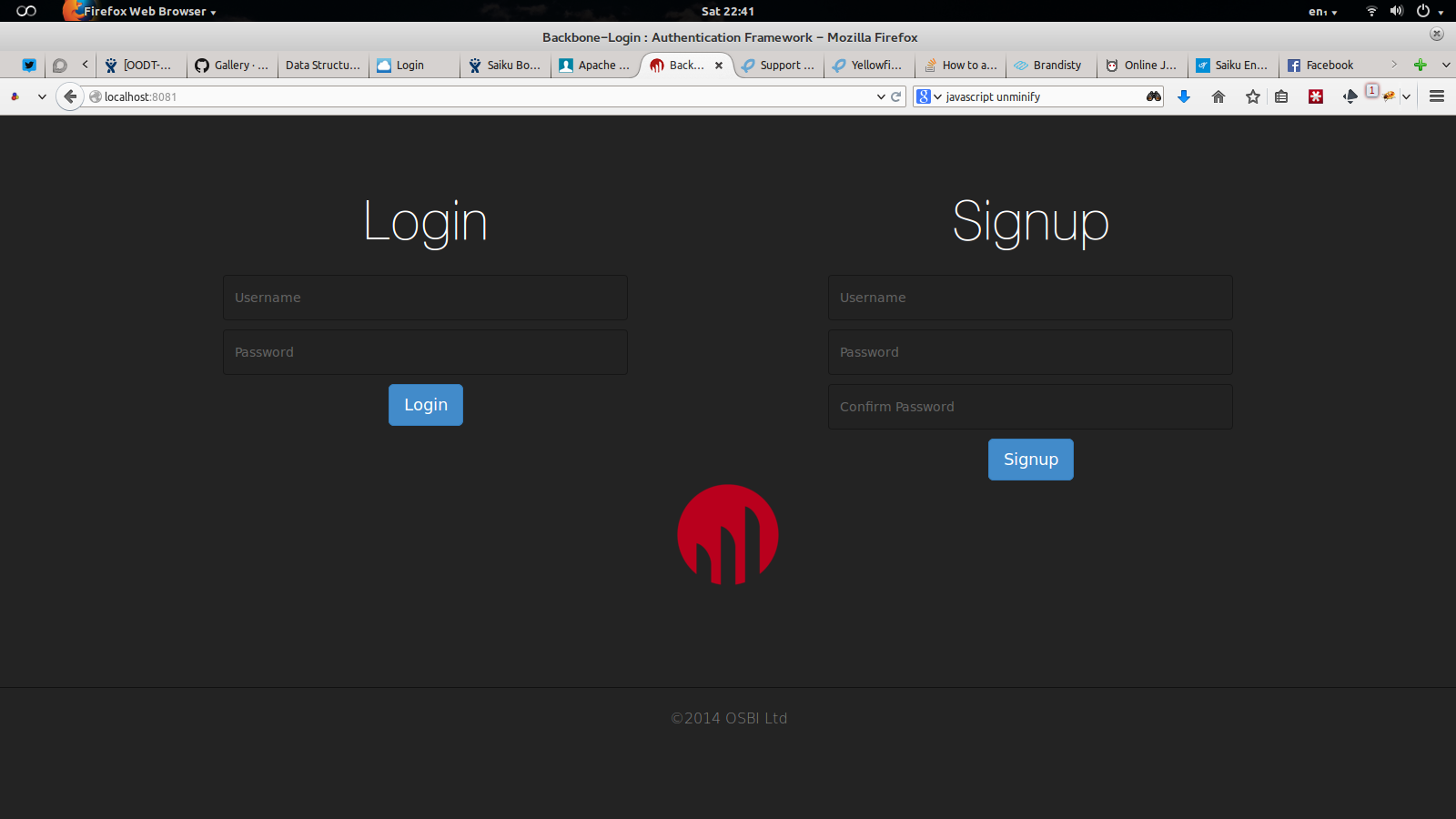Focus the Login Username field
Screen dimensions: 1456x819
(x=425, y=298)
